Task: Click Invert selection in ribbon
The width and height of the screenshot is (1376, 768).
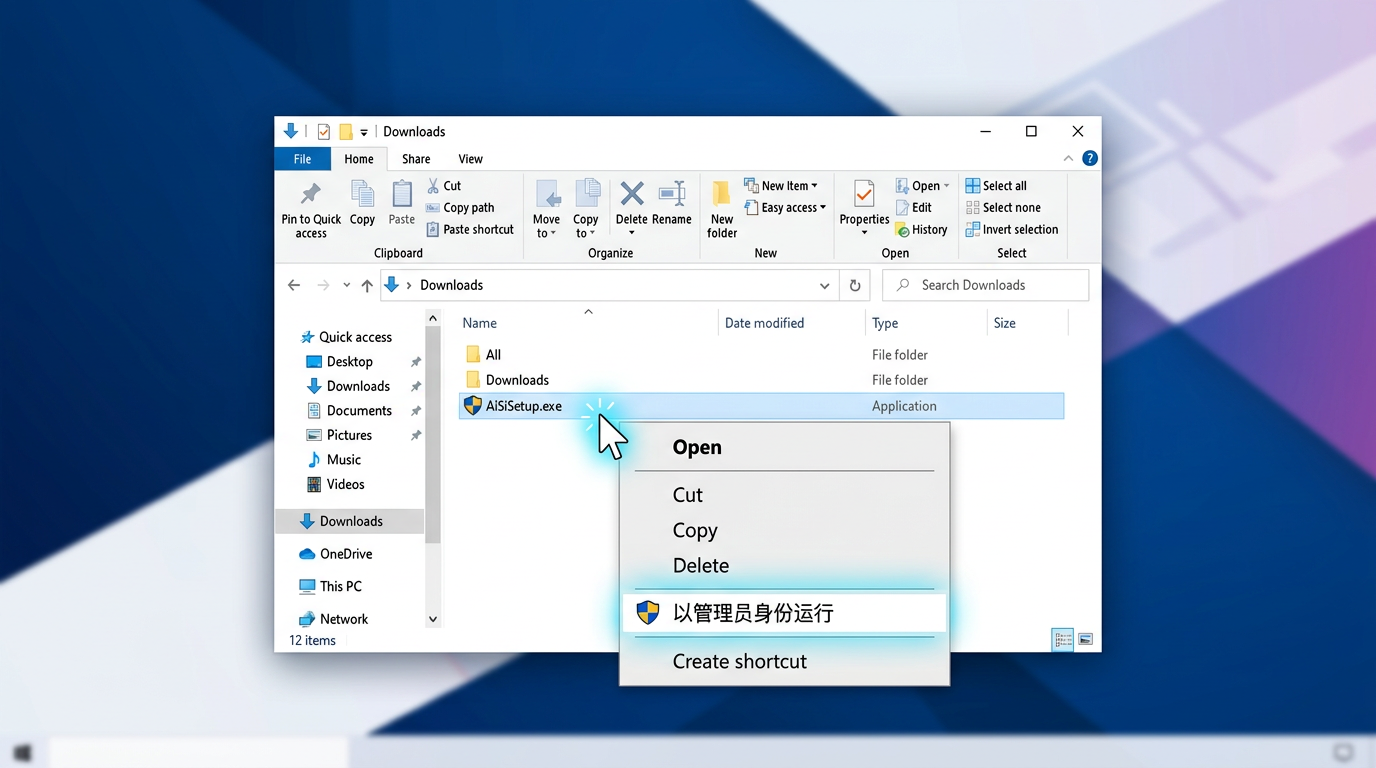Action: point(1012,230)
